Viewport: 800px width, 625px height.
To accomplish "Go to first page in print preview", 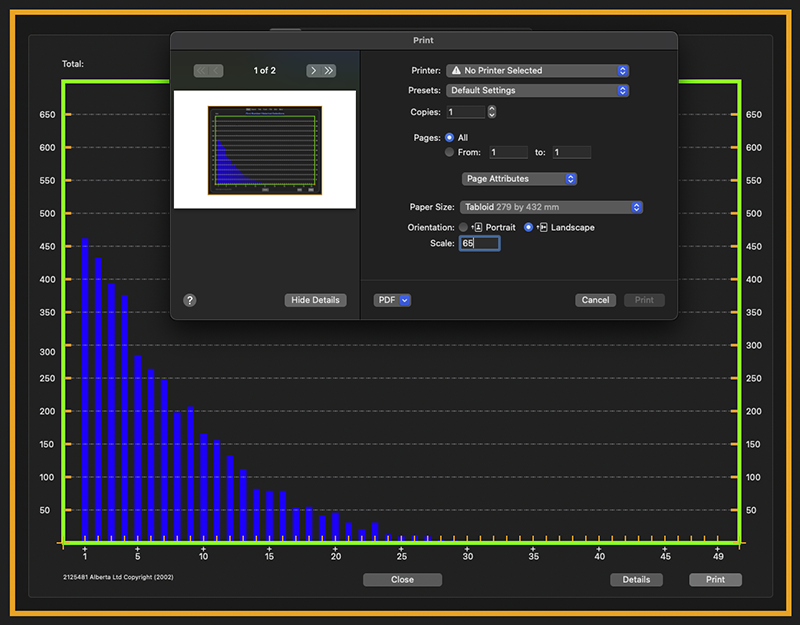I will [201, 71].
